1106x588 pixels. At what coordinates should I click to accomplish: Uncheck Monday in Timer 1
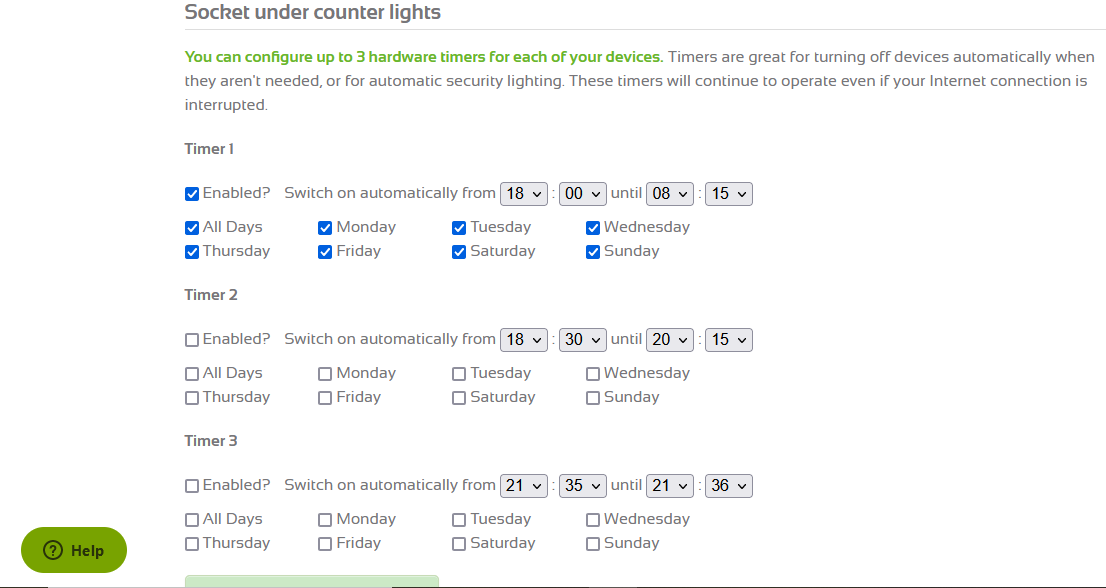coord(325,228)
